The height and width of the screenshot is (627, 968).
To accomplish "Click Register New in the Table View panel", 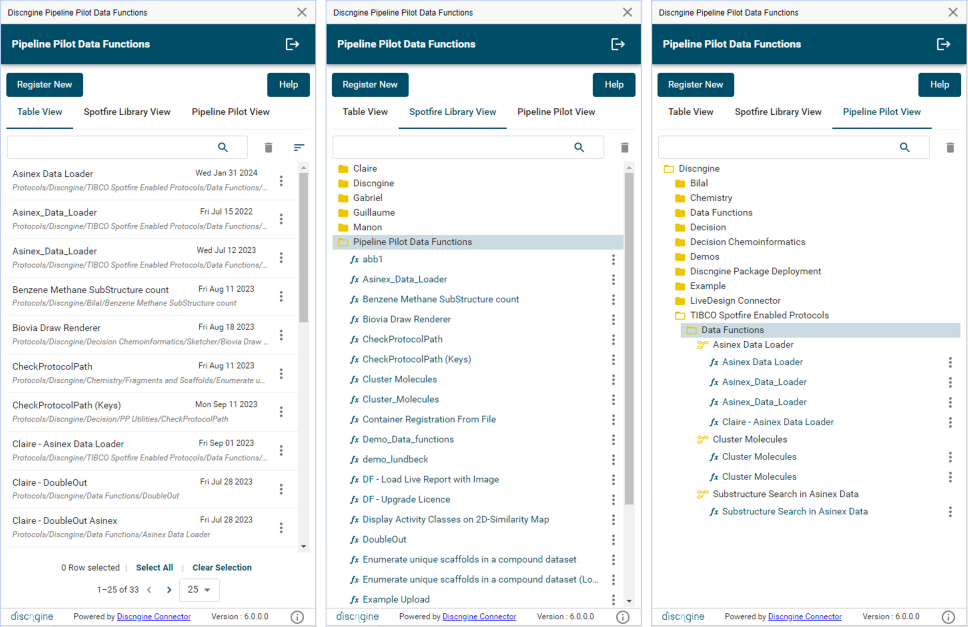I will 44,85.
